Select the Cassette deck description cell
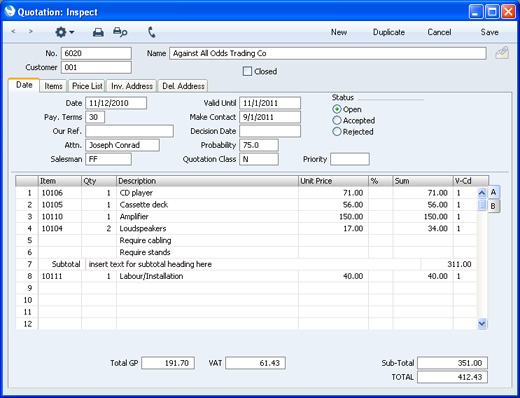 pos(207,205)
